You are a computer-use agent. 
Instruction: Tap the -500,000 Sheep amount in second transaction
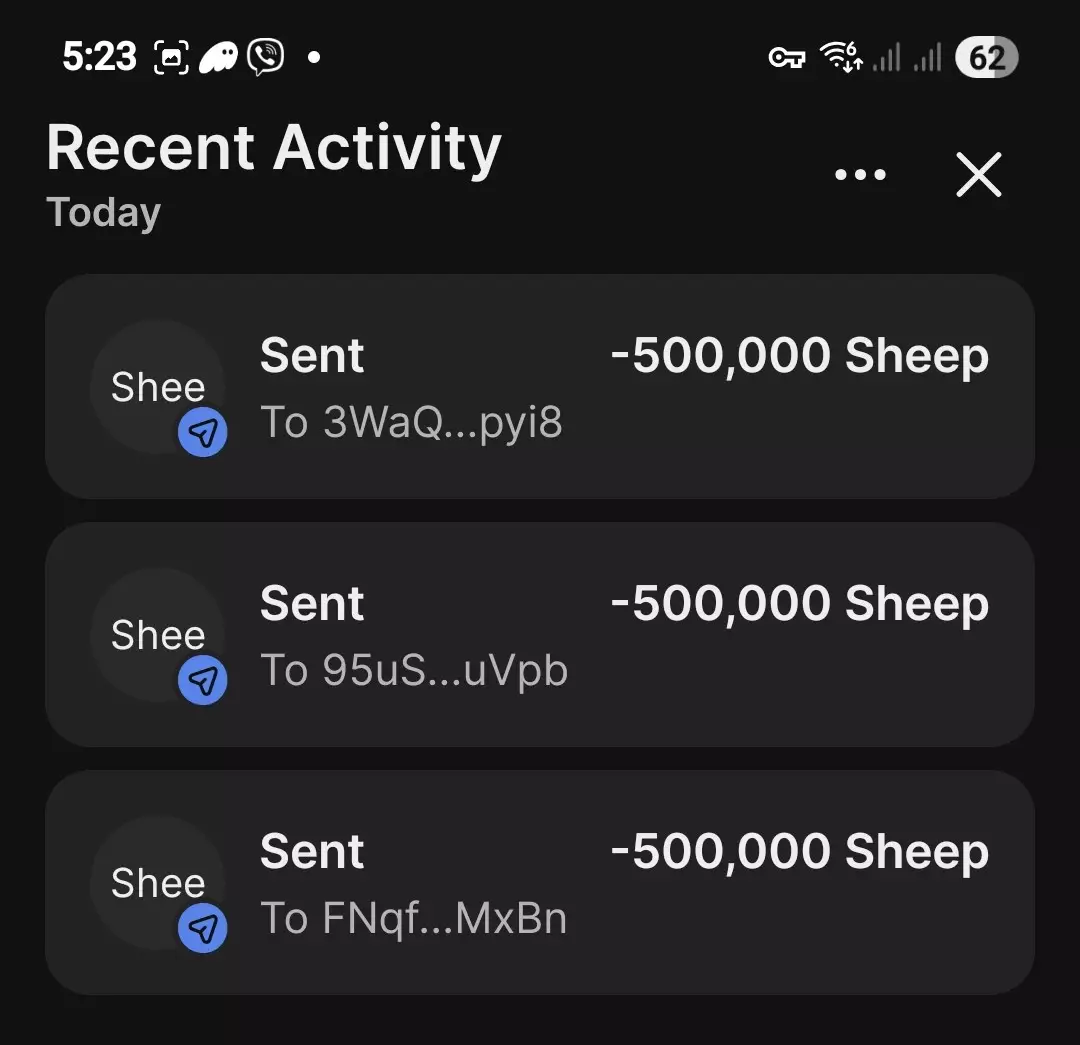click(799, 604)
